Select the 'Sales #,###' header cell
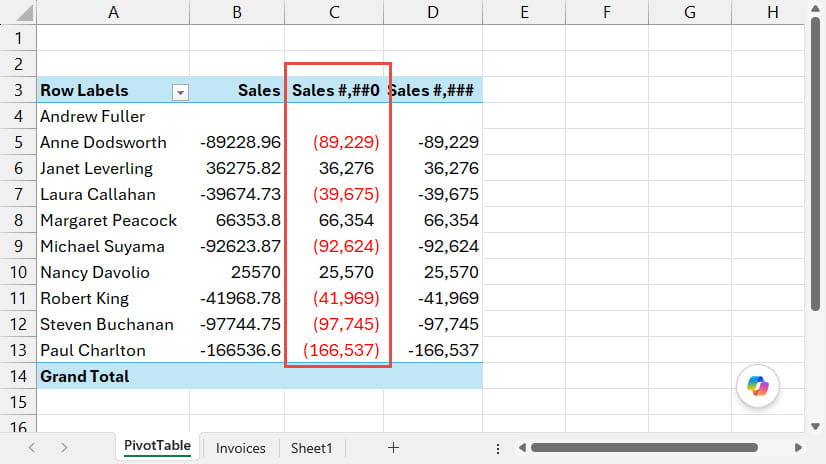 [x=433, y=90]
